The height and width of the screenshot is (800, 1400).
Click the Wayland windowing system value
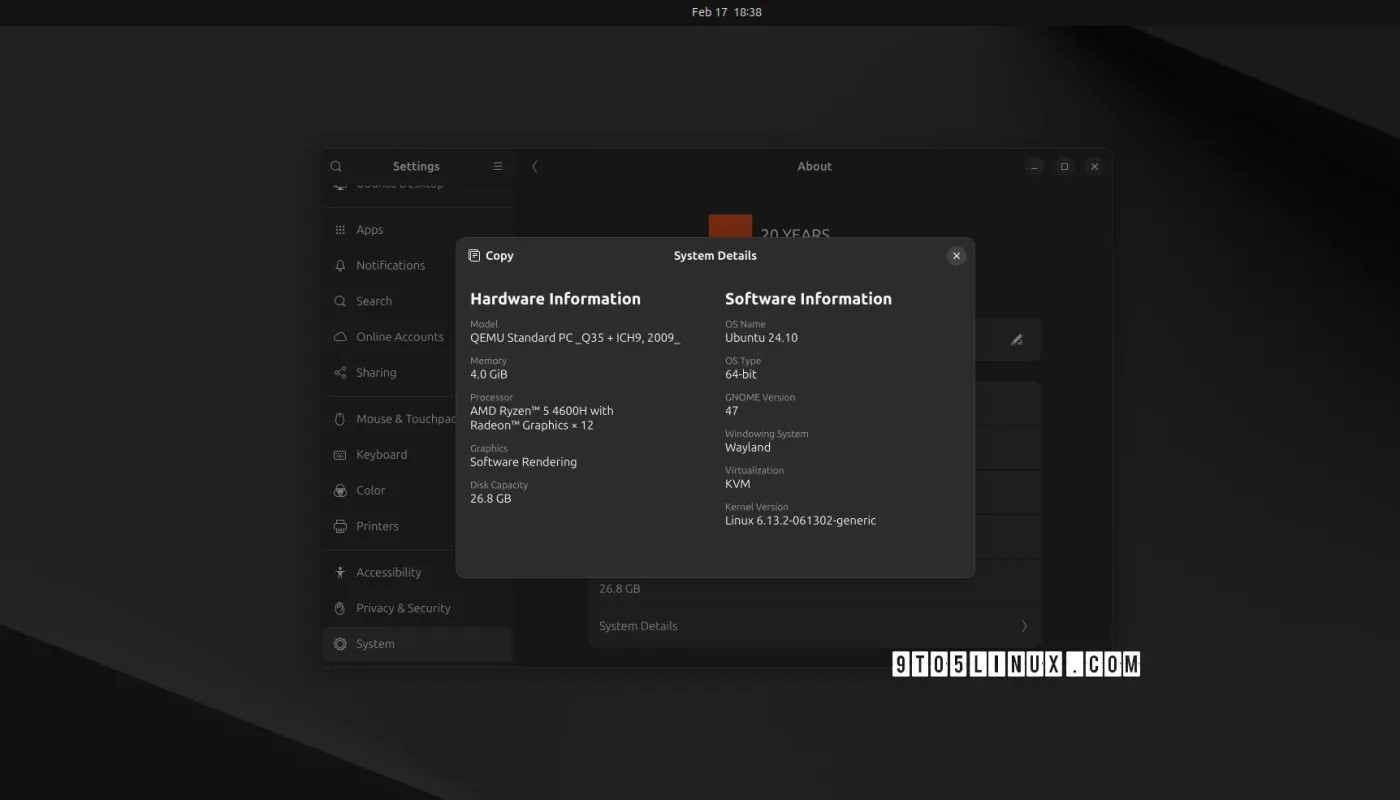click(x=747, y=448)
